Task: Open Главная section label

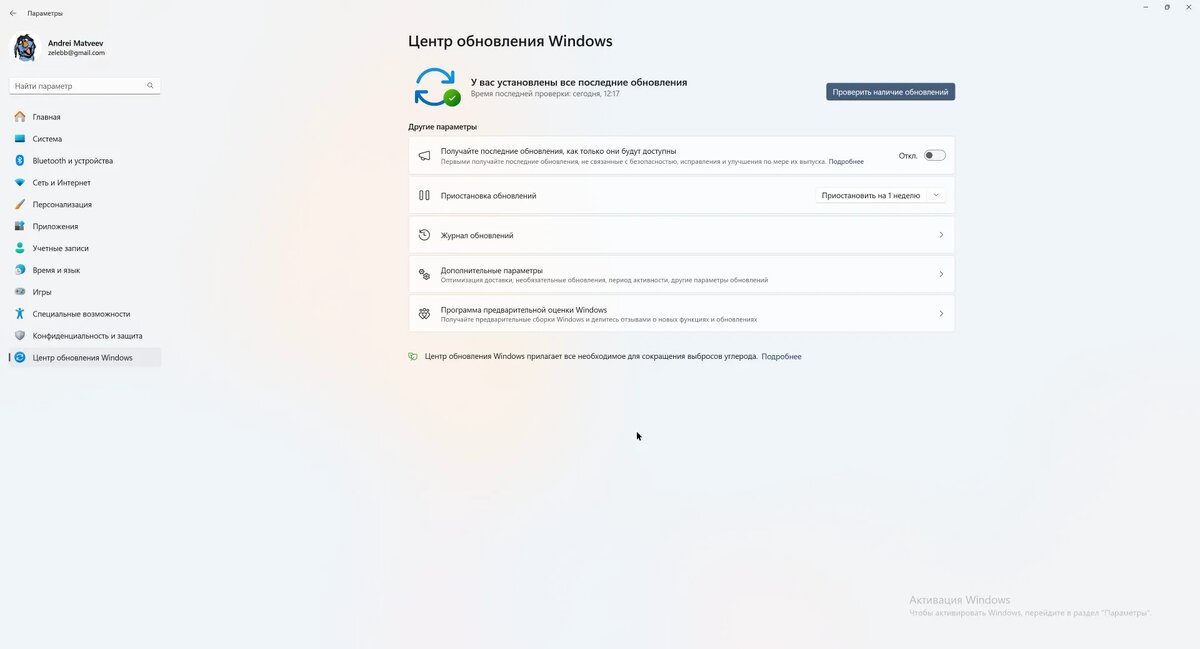Action: (46, 117)
